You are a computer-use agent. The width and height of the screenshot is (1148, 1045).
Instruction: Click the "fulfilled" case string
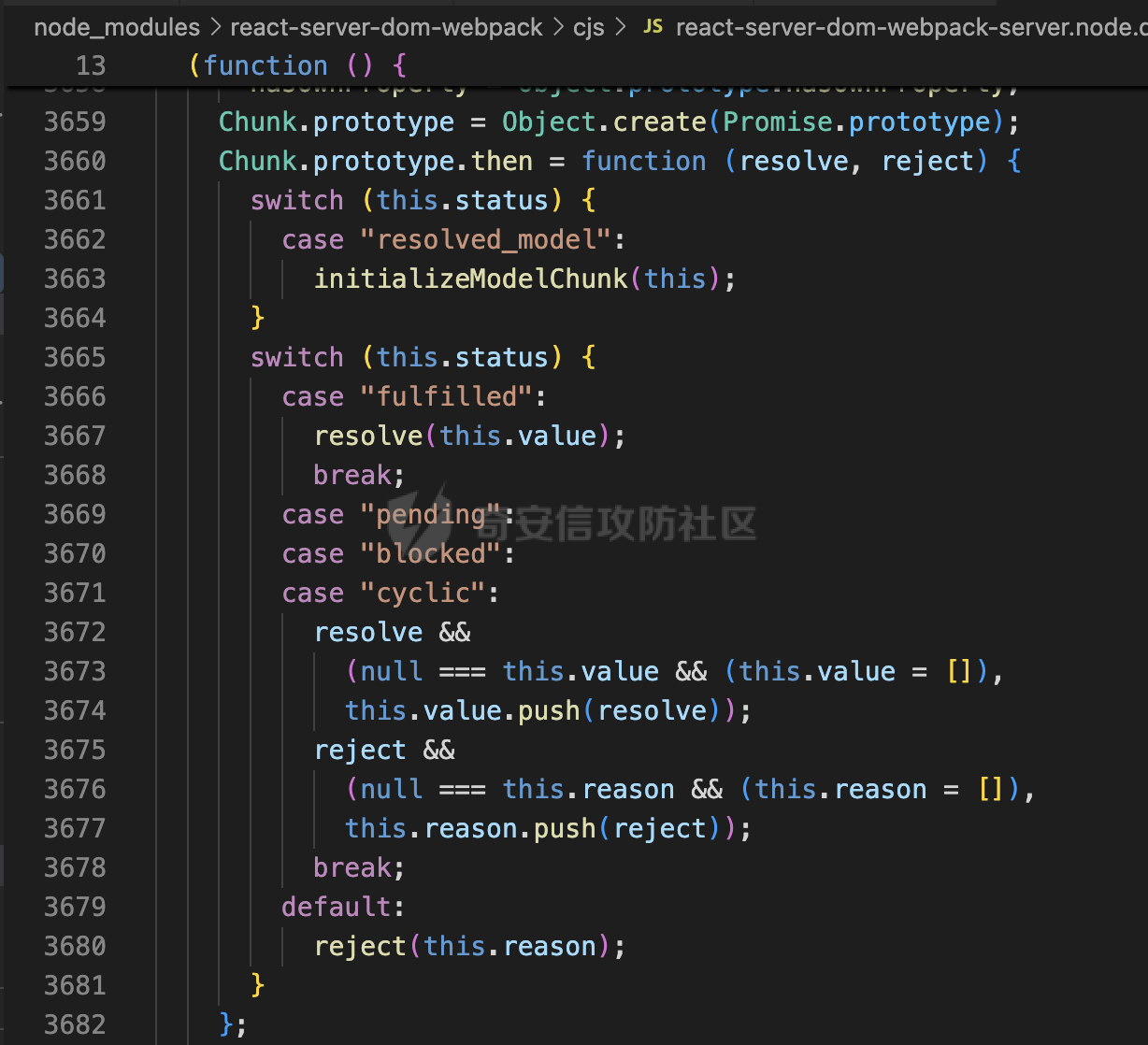pyautogui.click(x=446, y=397)
